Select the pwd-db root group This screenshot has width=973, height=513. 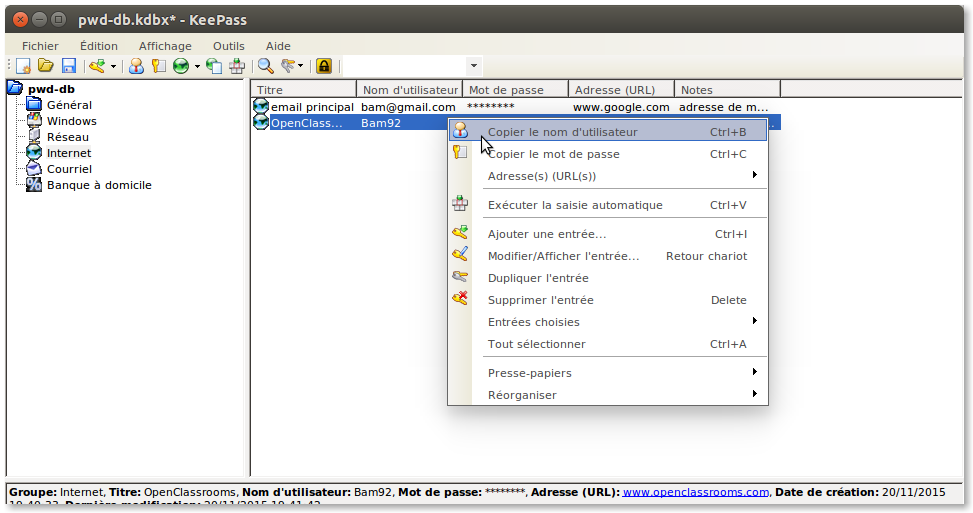51,89
